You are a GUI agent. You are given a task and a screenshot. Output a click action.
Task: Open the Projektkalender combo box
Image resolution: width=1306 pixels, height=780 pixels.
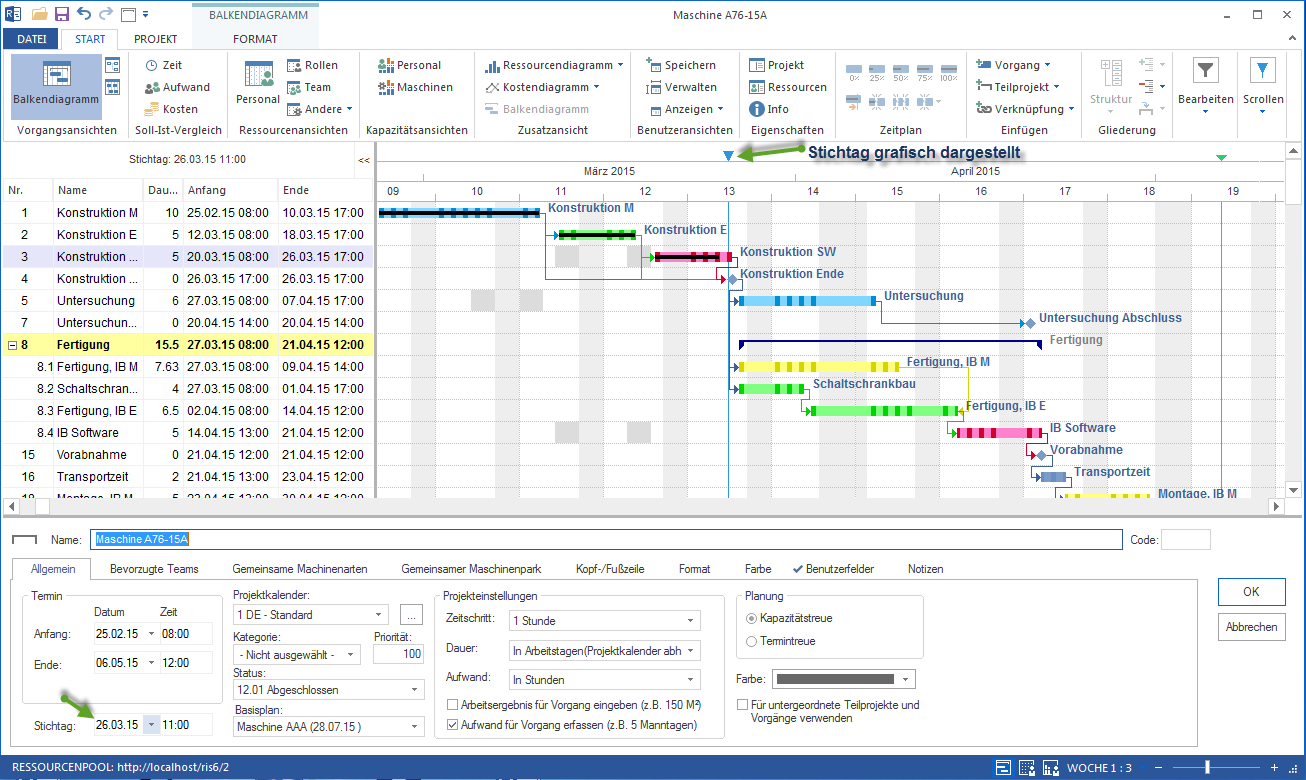pyautogui.click(x=310, y=615)
